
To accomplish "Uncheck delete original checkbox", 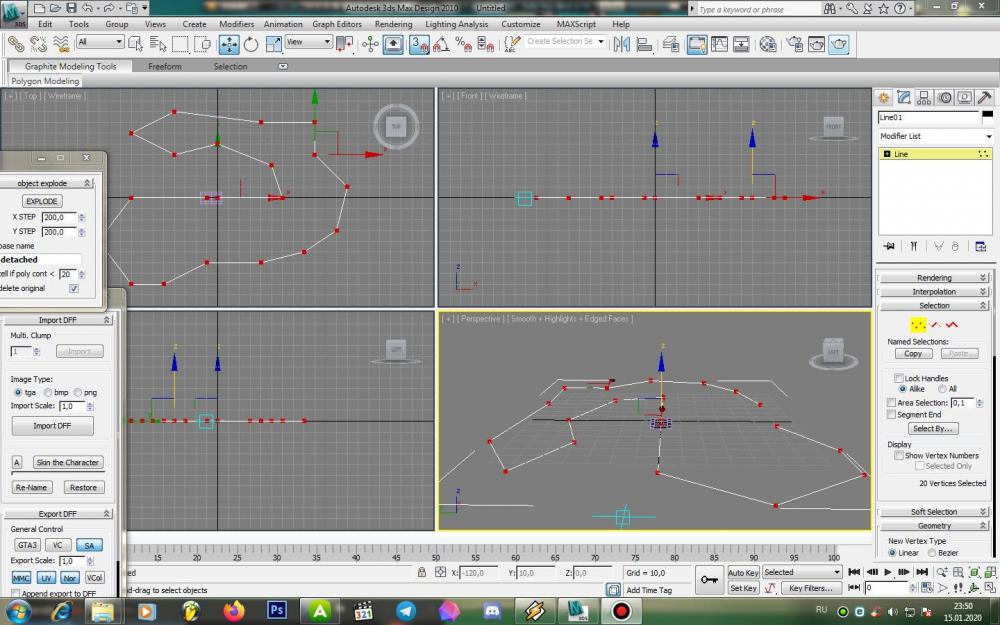I will tap(74, 288).
